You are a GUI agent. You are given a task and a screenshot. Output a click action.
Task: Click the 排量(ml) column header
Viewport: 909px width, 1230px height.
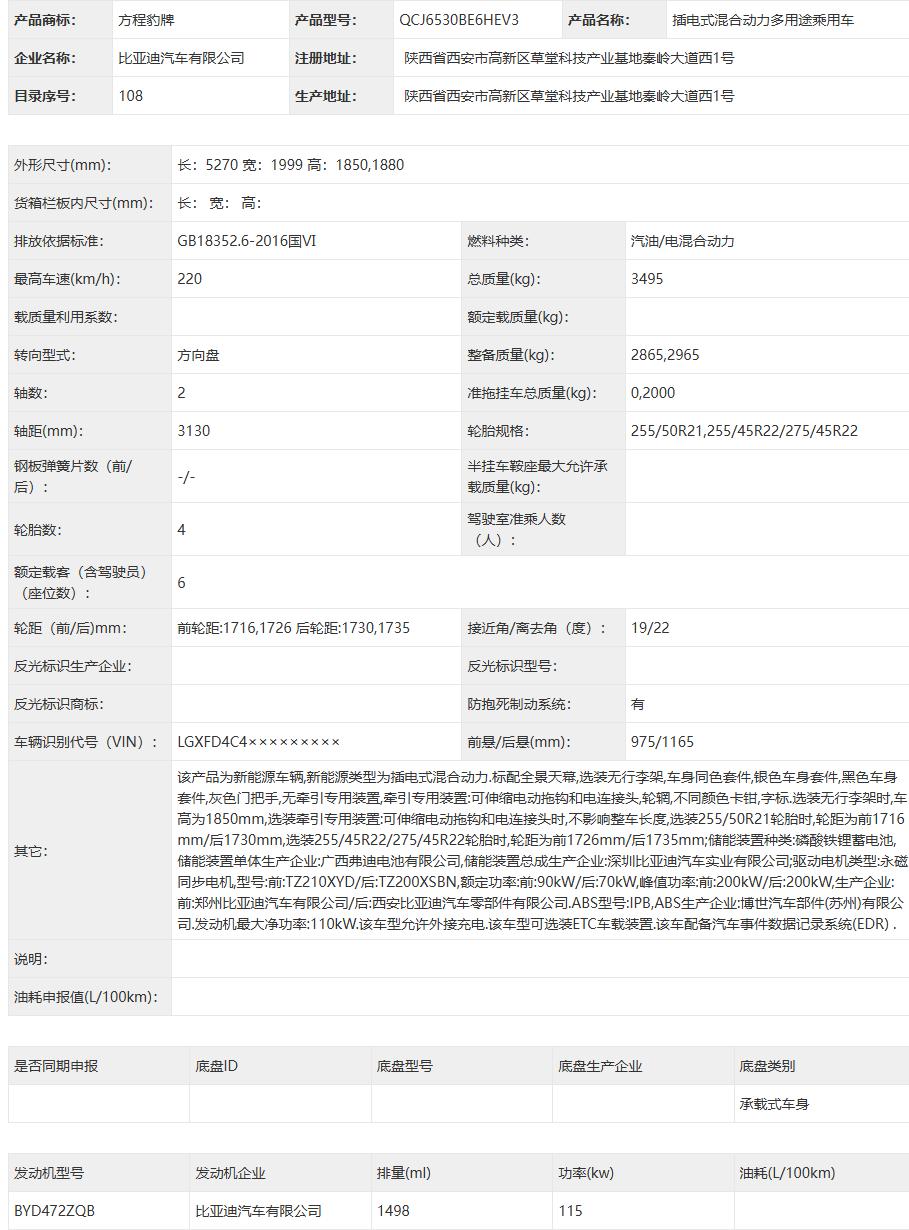point(404,1173)
